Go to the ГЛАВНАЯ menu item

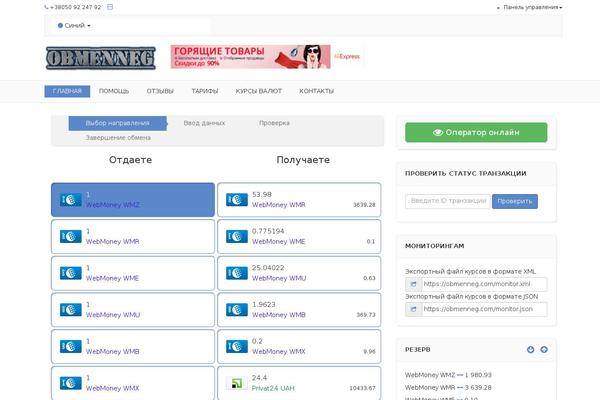click(67, 91)
